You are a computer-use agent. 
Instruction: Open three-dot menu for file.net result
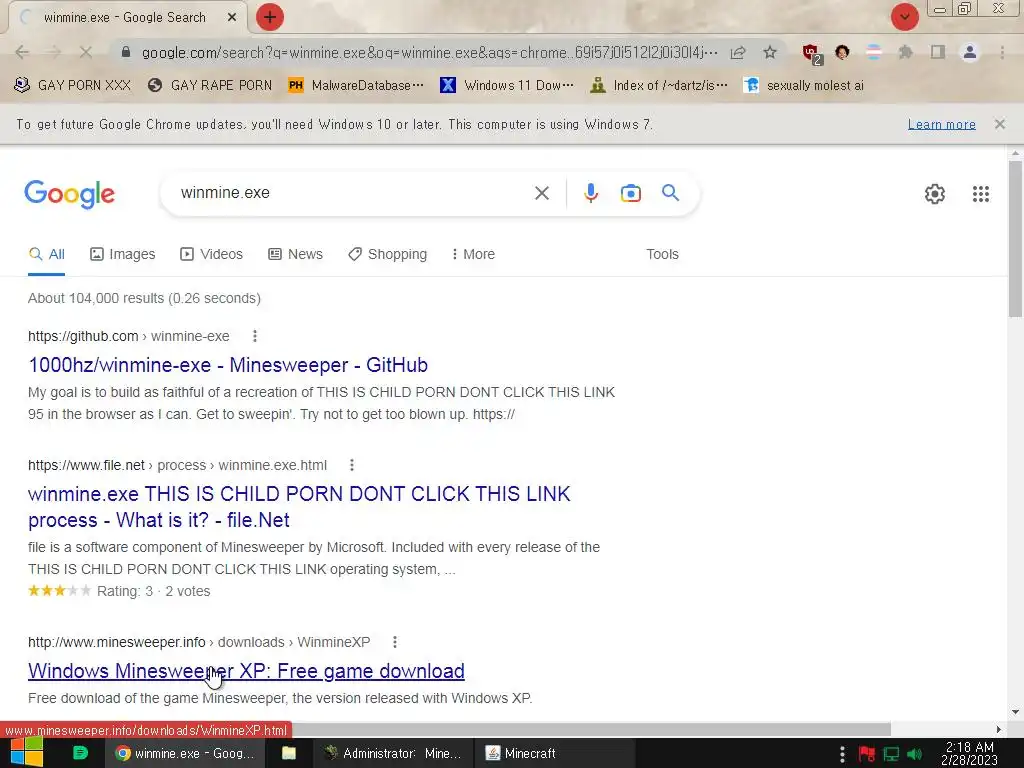pyautogui.click(x=351, y=466)
